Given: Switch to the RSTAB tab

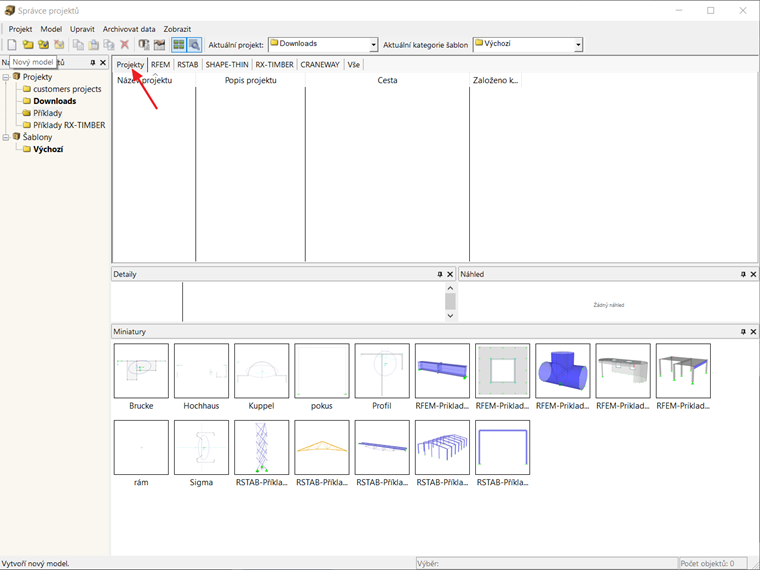Looking at the screenshot, I should point(188,64).
